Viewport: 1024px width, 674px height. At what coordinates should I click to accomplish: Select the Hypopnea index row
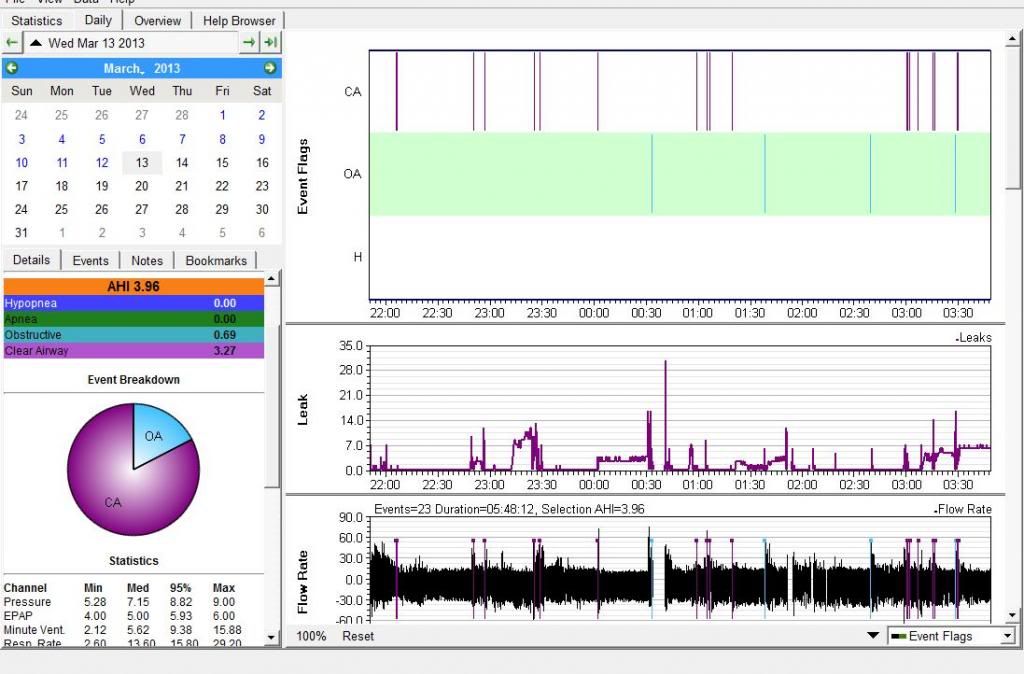click(133, 303)
